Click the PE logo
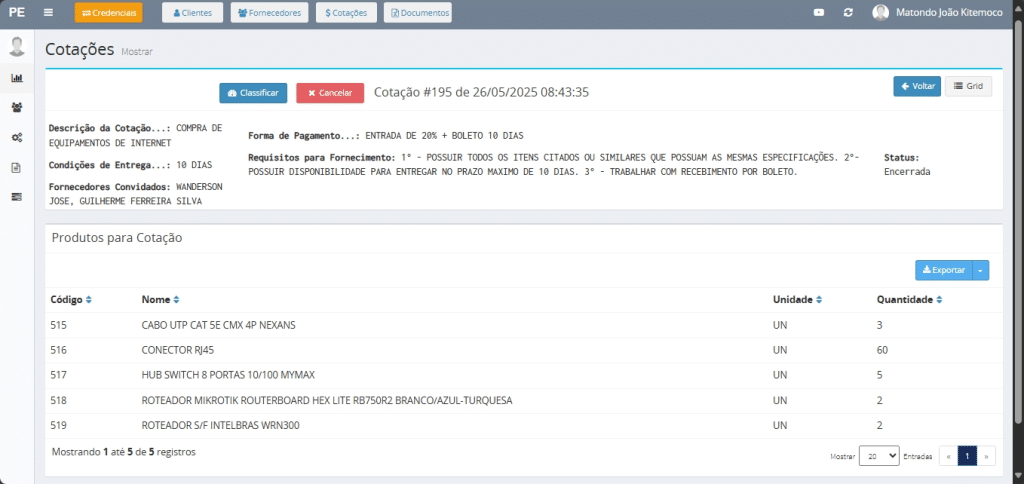This screenshot has height=484, width=1024. 17,12
